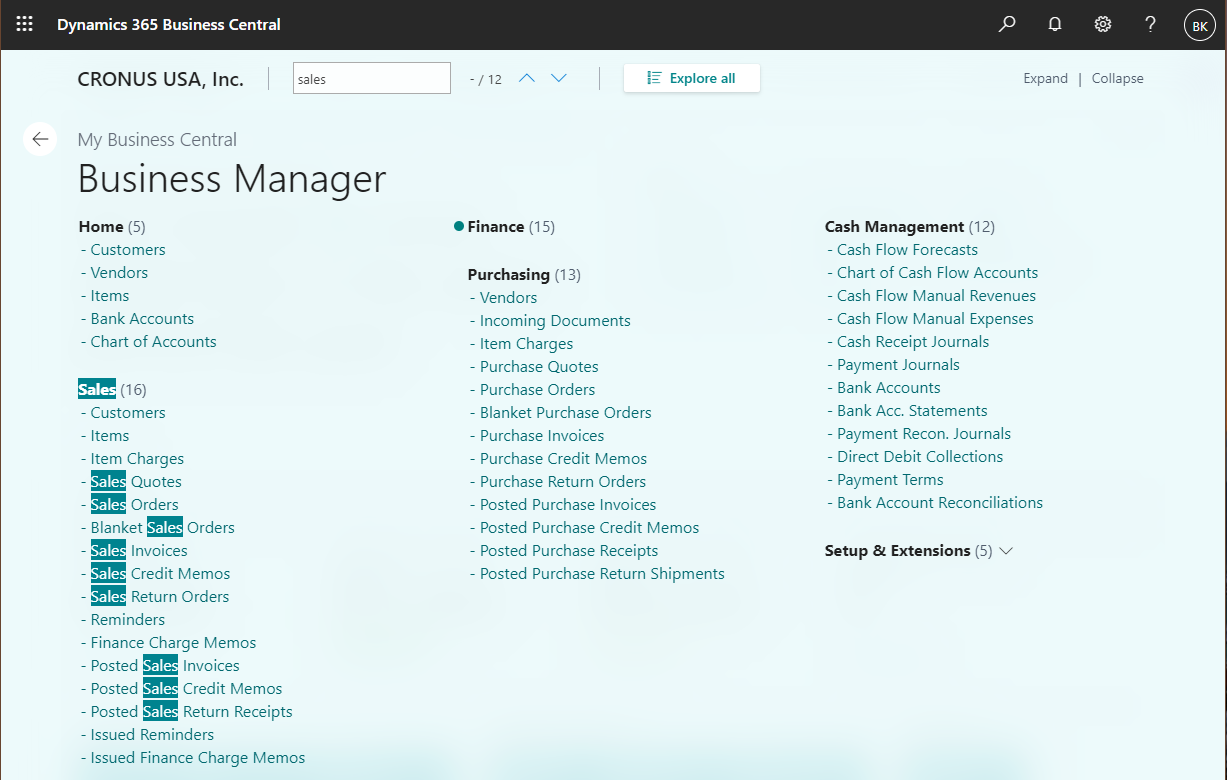Open Purchase Orders link
This screenshot has width=1227, height=780.
click(537, 390)
